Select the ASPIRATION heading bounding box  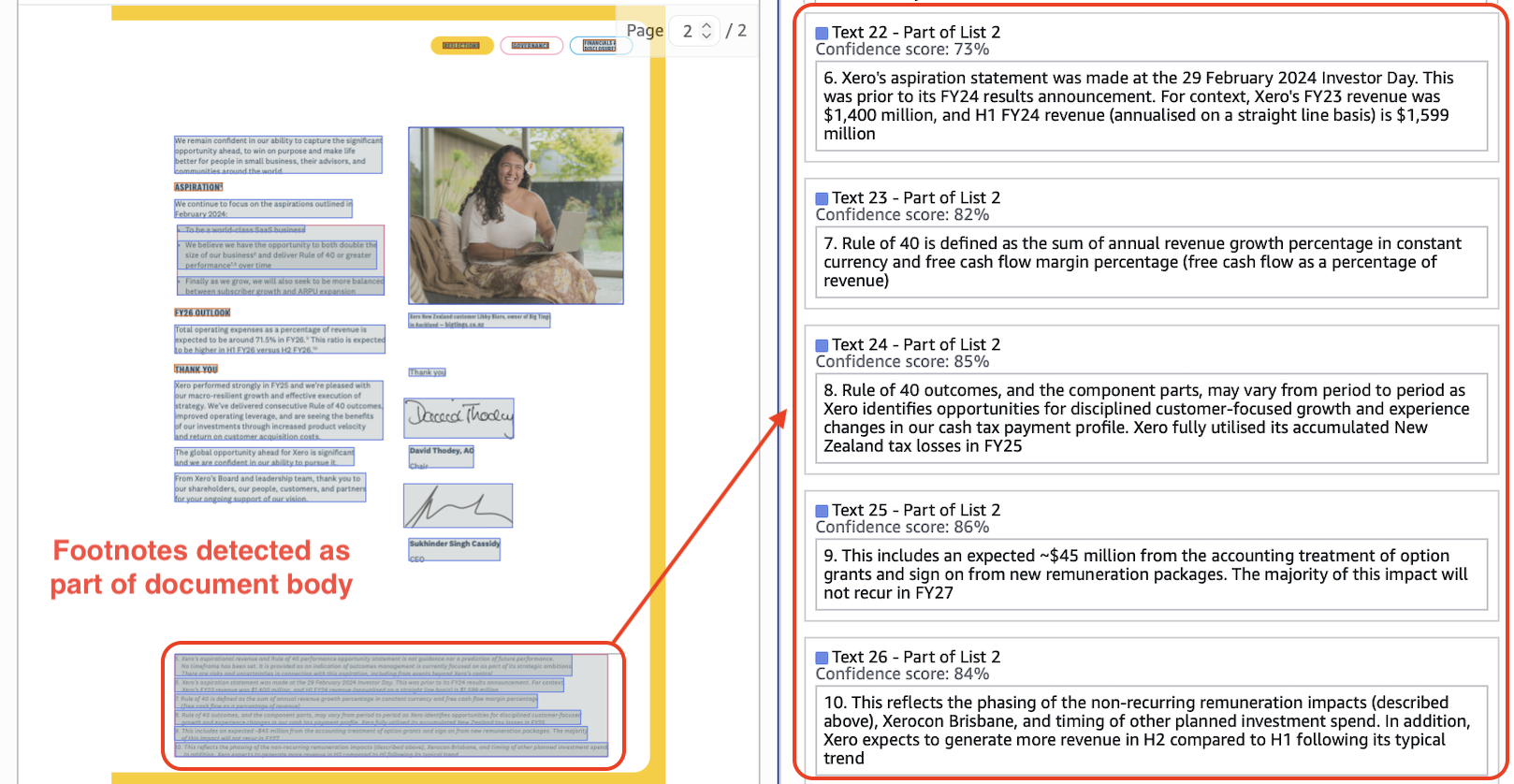click(x=198, y=187)
